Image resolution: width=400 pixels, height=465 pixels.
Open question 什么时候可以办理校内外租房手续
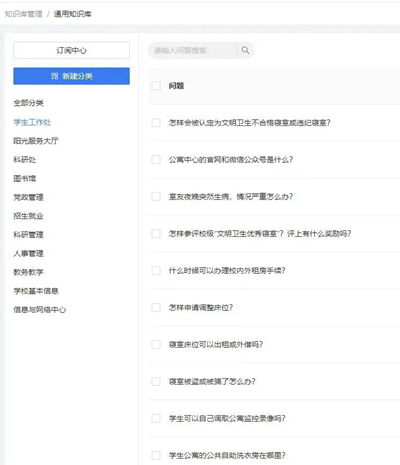click(x=227, y=270)
